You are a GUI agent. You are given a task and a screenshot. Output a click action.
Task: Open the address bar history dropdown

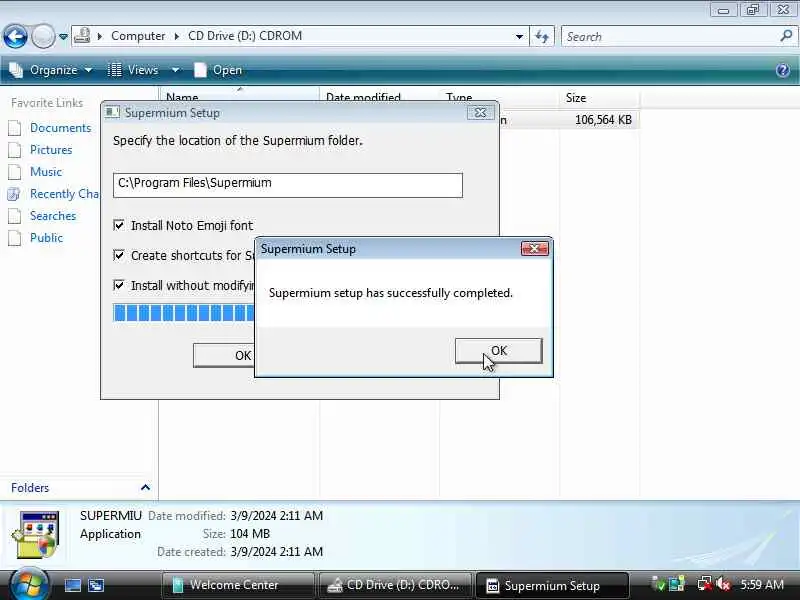(x=519, y=37)
